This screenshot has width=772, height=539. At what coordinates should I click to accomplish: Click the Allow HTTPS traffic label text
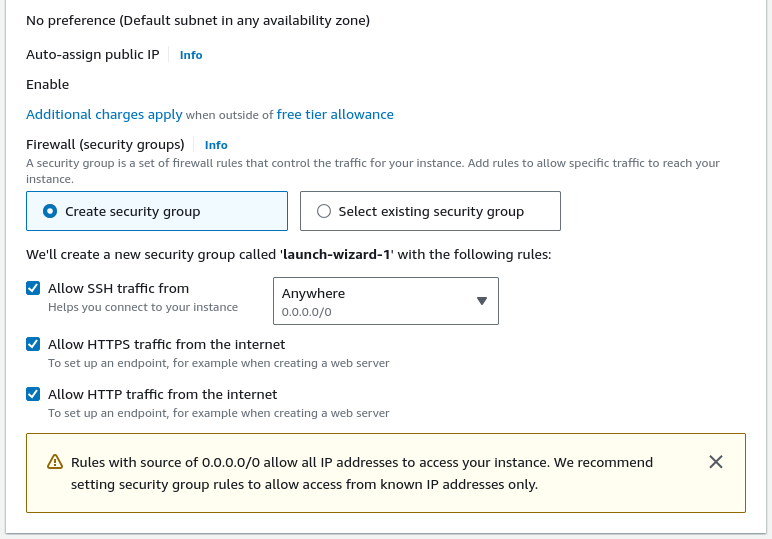pos(166,344)
